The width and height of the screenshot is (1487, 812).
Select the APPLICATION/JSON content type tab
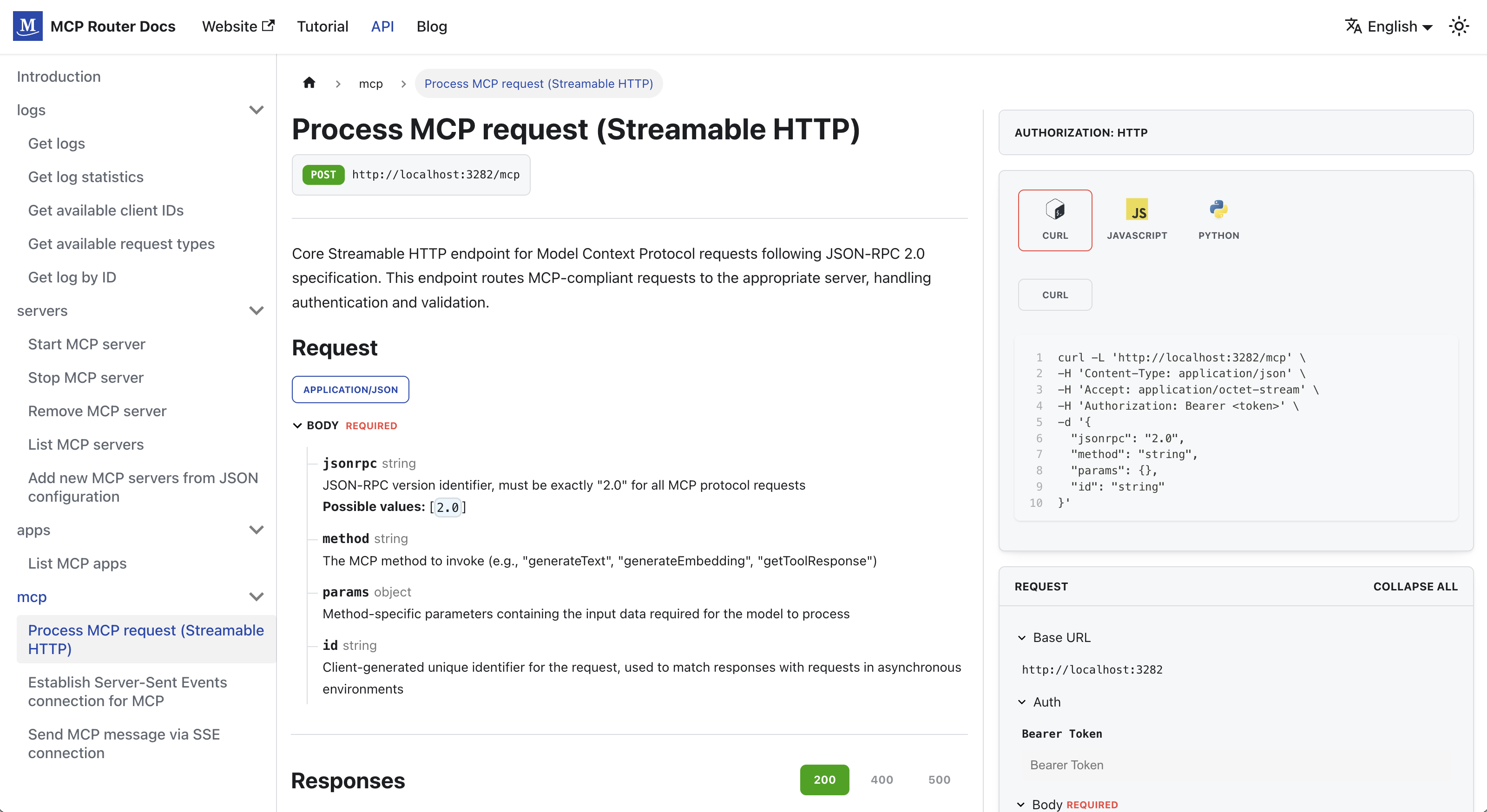click(x=350, y=390)
